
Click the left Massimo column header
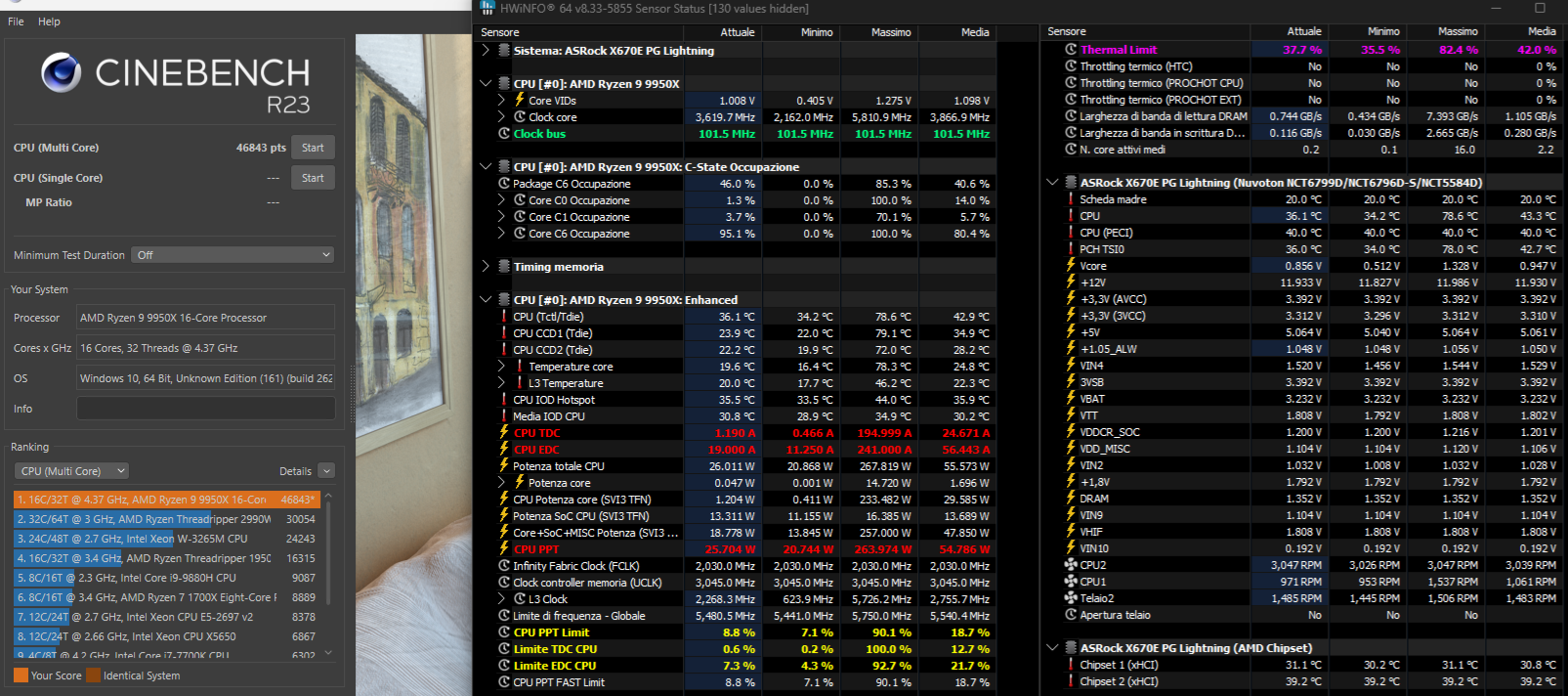[880, 32]
